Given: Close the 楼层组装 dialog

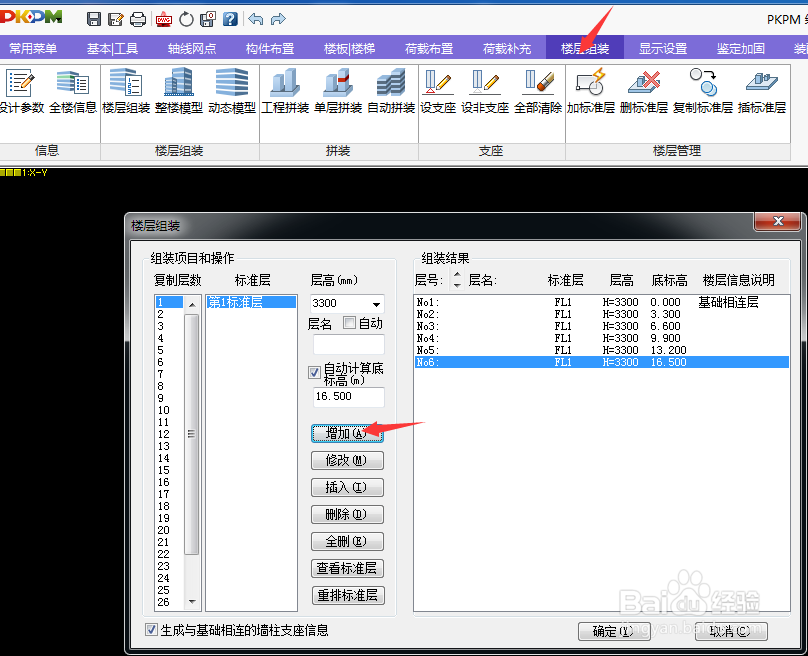Looking at the screenshot, I should (778, 221).
